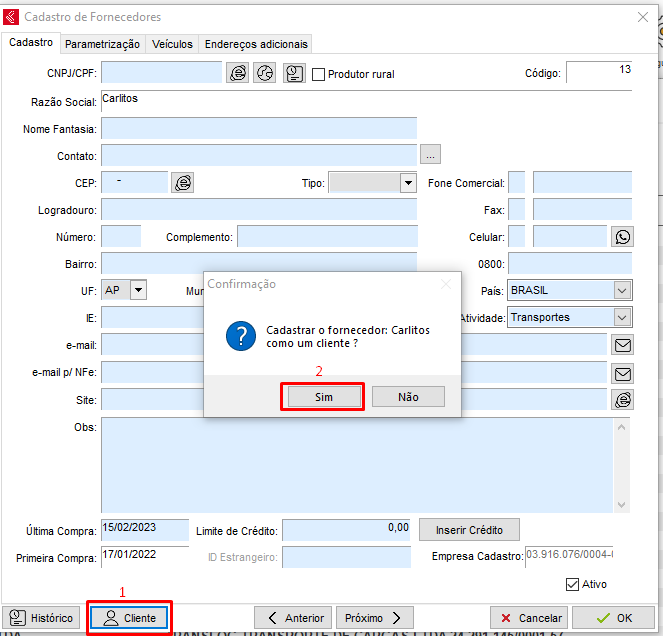
Task: Click the third icon before Produtor rural
Action: [x=294, y=73]
